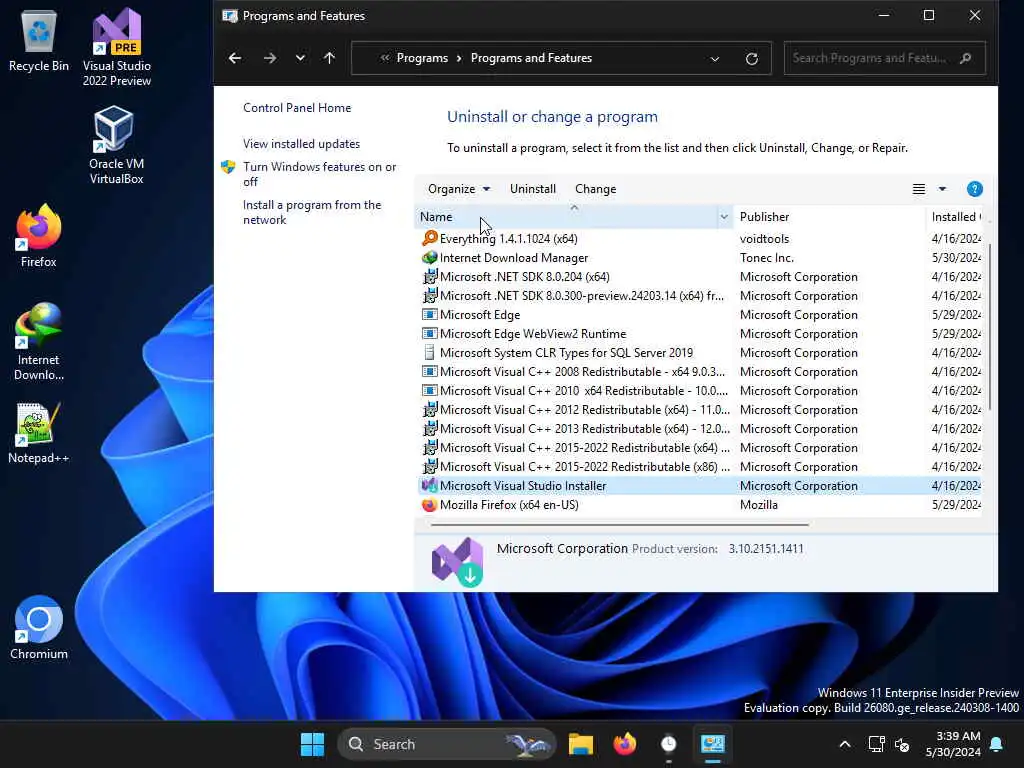This screenshot has height=768, width=1024.
Task: Open Install a program from the network
Action: (x=312, y=212)
